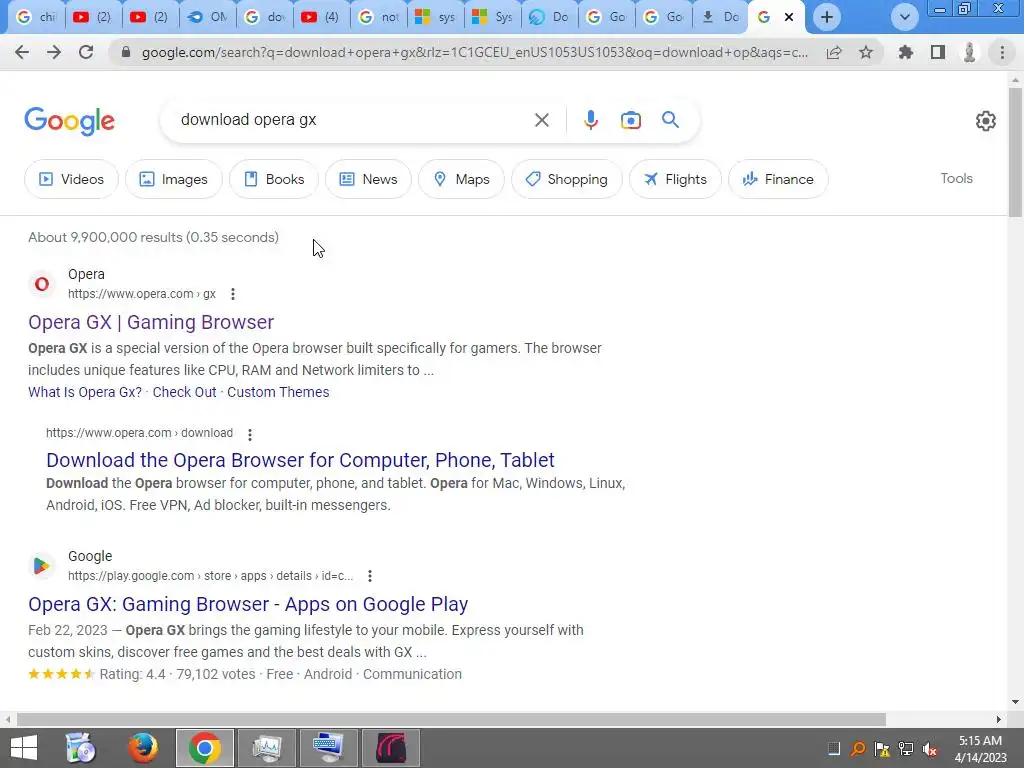The width and height of the screenshot is (1024, 768).
Task: Switch to the 'sys' Microsoft tab
Action: pos(436,17)
